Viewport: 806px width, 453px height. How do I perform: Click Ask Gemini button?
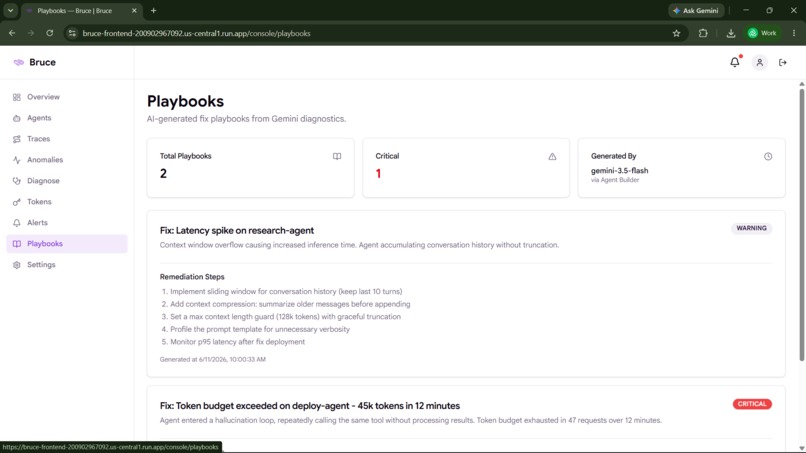point(696,10)
